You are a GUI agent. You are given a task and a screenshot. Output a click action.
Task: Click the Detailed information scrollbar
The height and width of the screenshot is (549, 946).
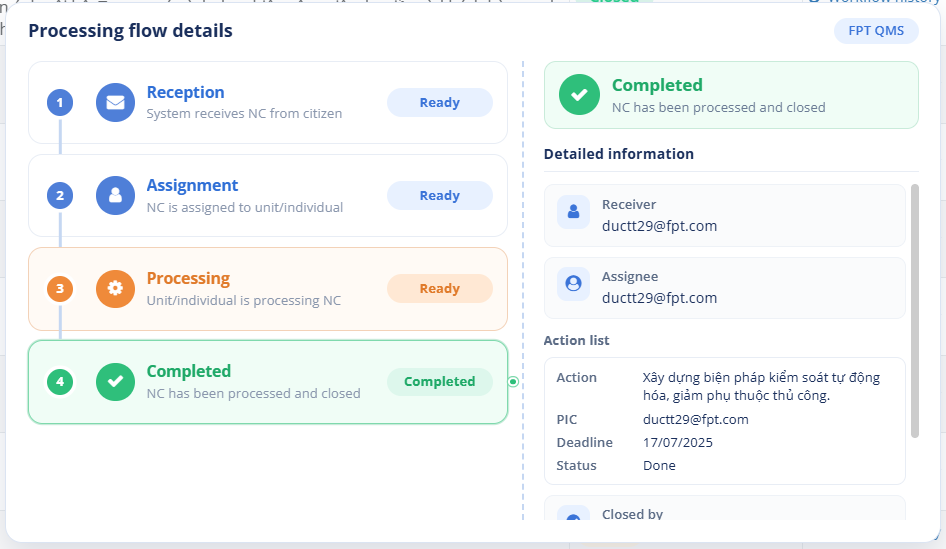915,311
